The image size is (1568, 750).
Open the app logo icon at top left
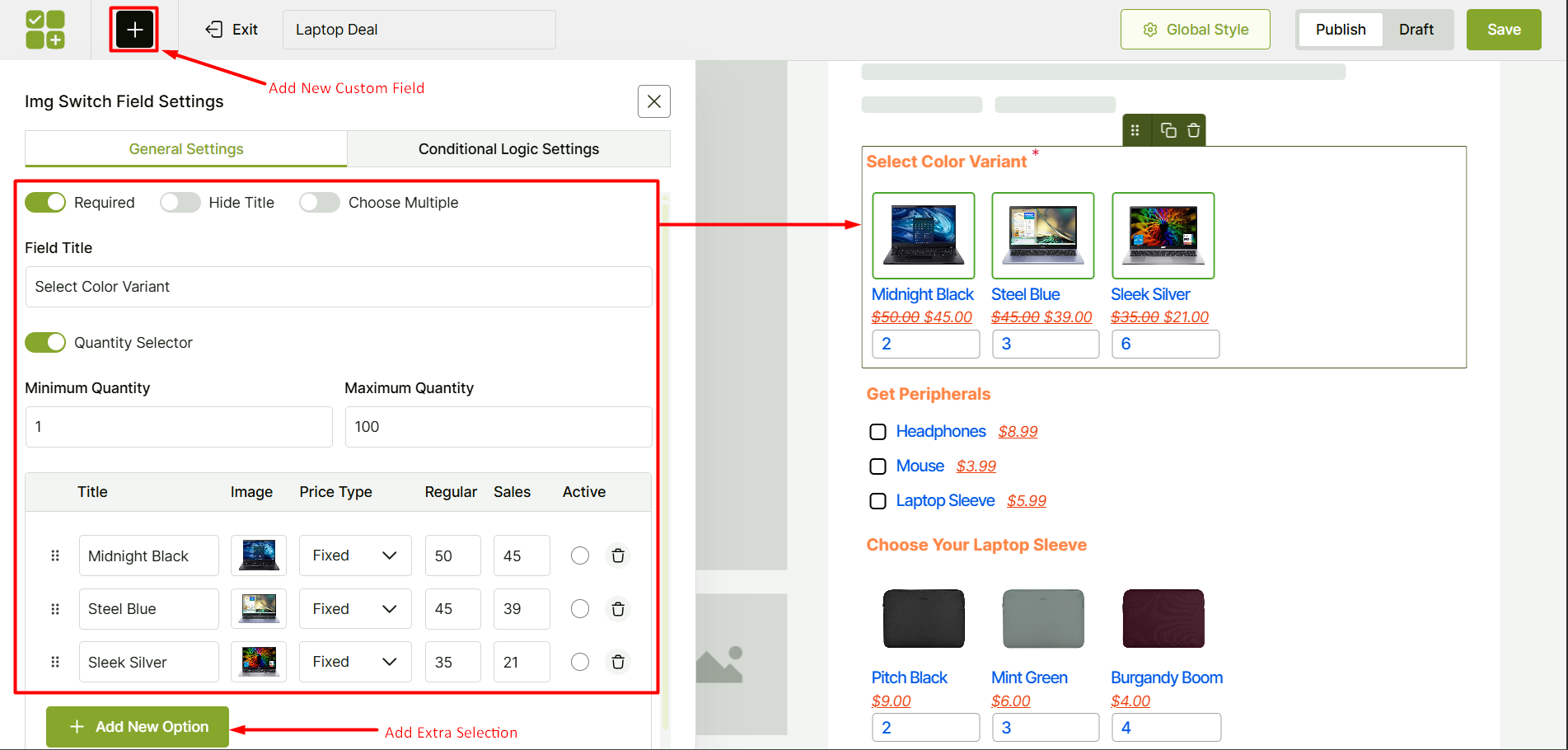(45, 29)
